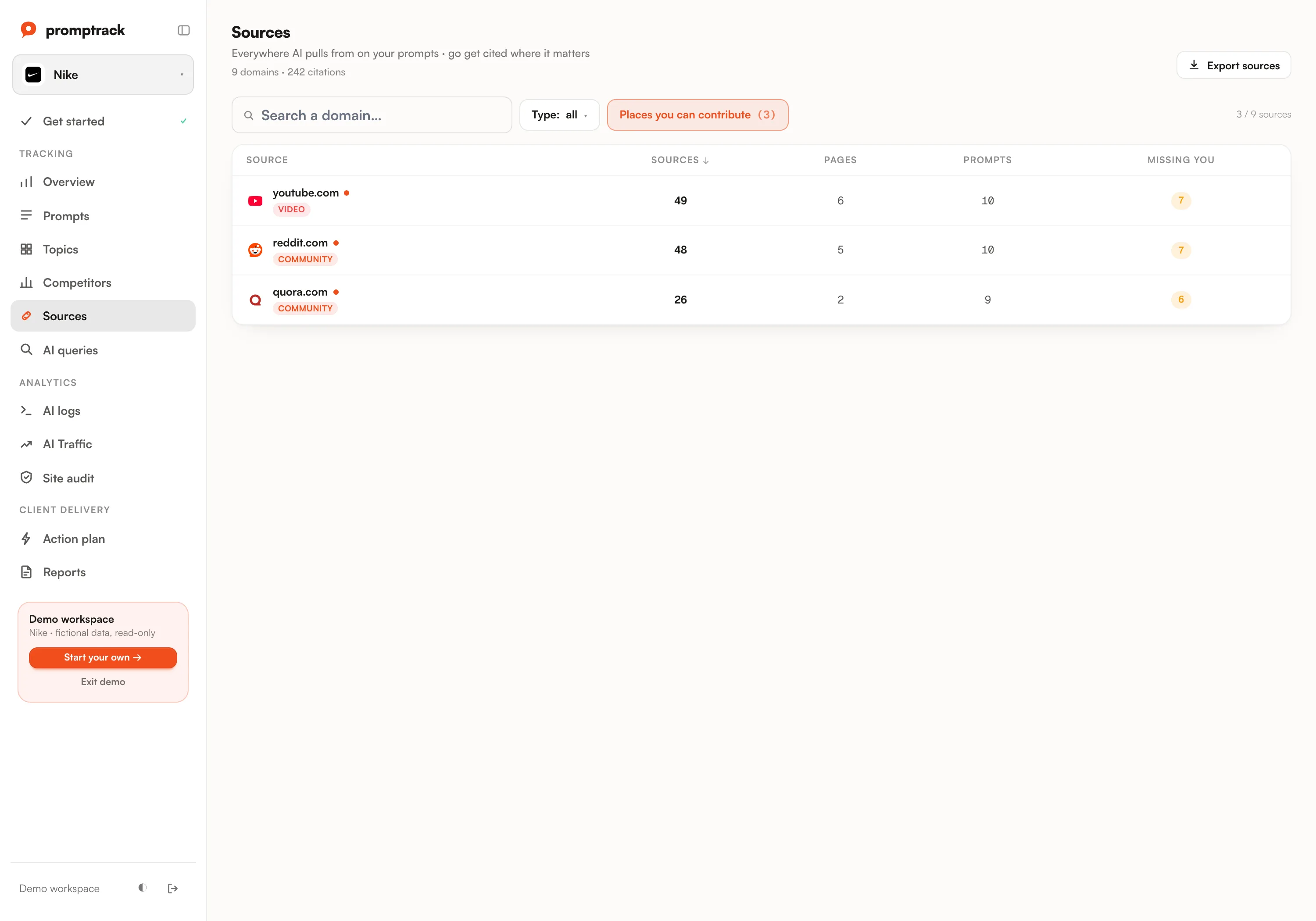Screen dimensions: 1316x921
Task: Click the COMMUNITY tag under reddit.com
Action: (x=305, y=259)
